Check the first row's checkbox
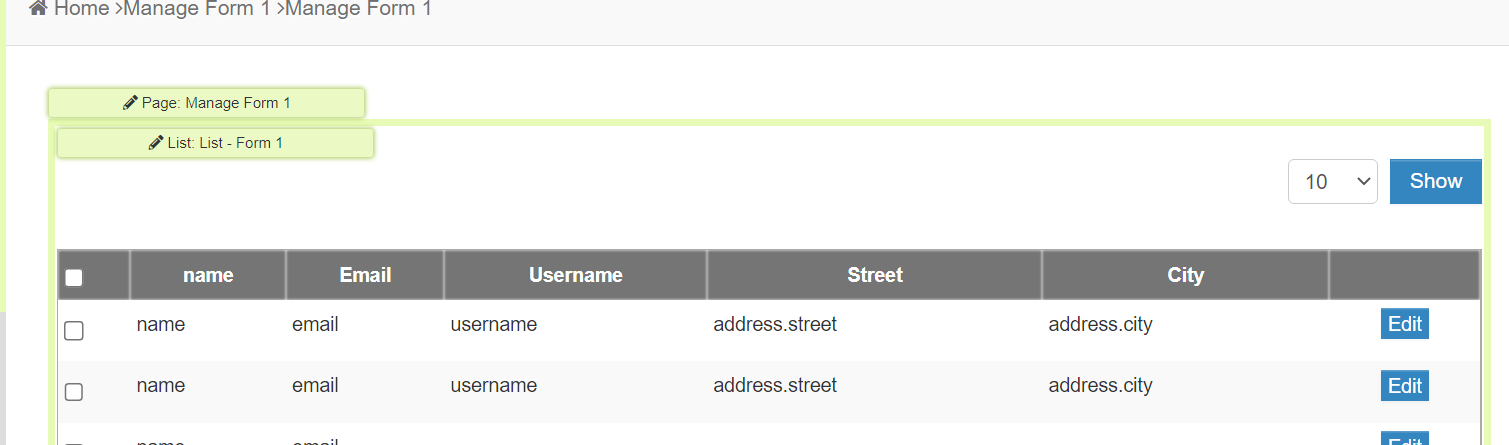 (x=74, y=331)
